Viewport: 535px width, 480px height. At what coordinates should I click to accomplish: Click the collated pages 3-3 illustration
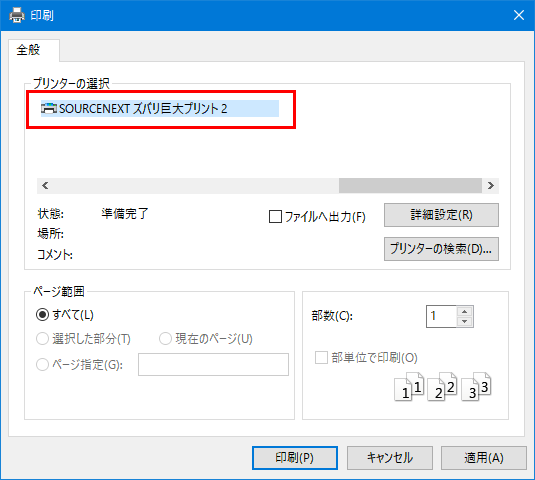pyautogui.click(x=476, y=387)
